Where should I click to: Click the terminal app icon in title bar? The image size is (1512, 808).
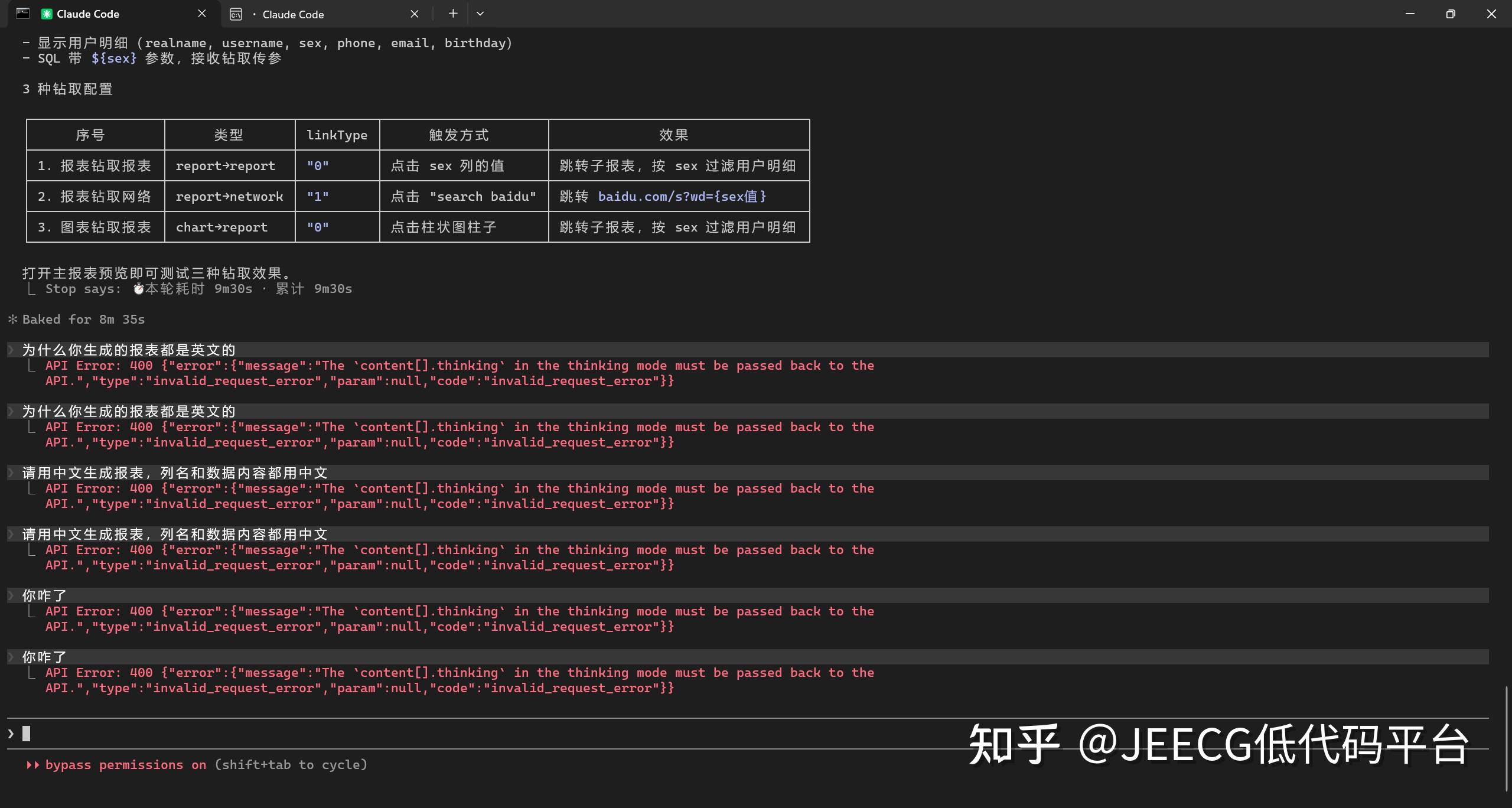(22, 14)
